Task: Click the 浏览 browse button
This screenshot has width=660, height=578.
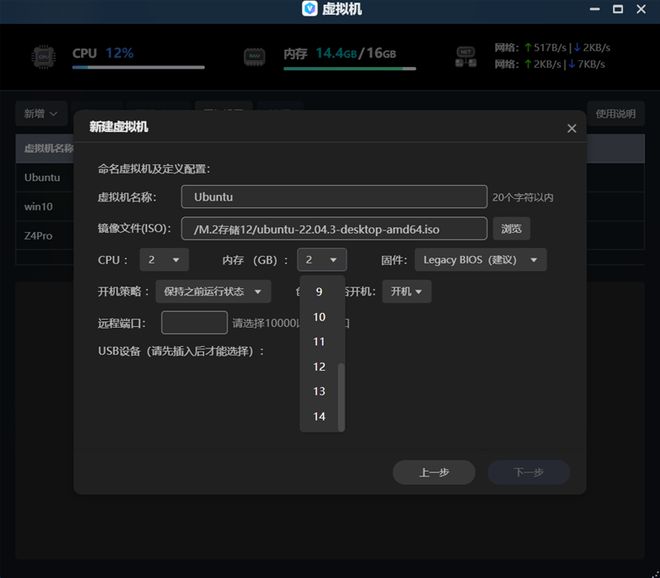Action: point(511,229)
